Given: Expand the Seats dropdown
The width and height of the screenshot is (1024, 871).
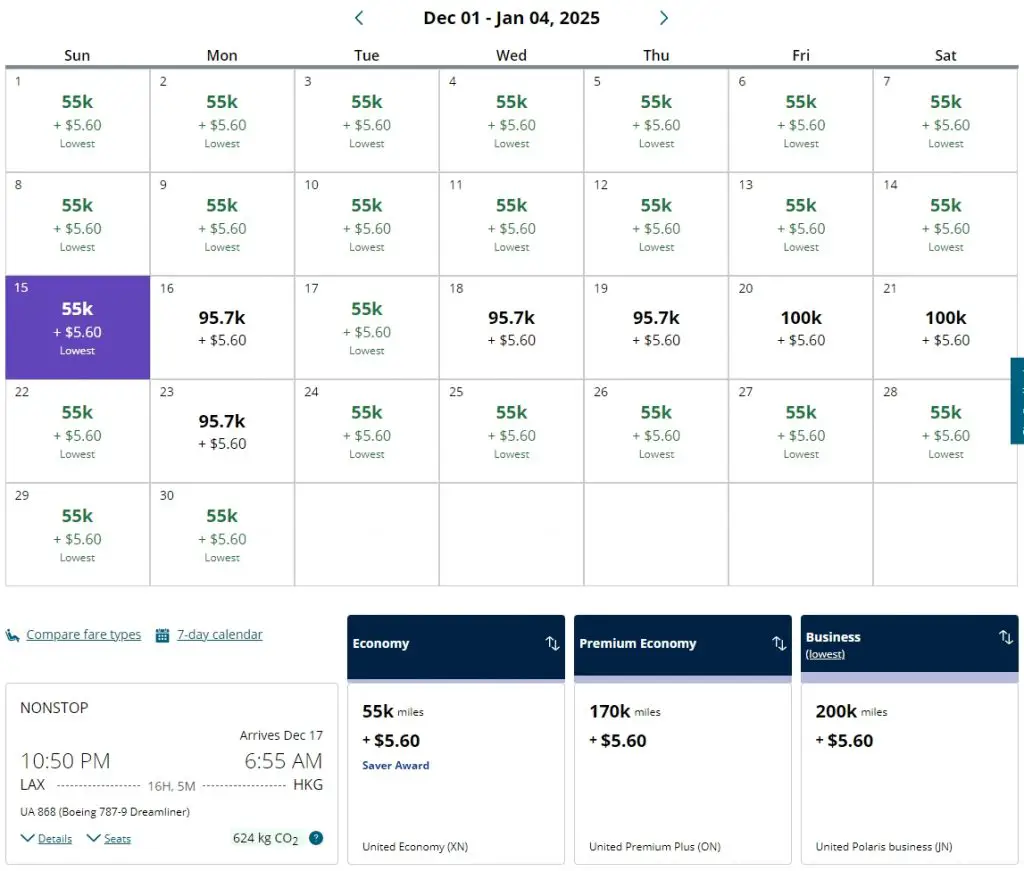Looking at the screenshot, I should 93,838.
